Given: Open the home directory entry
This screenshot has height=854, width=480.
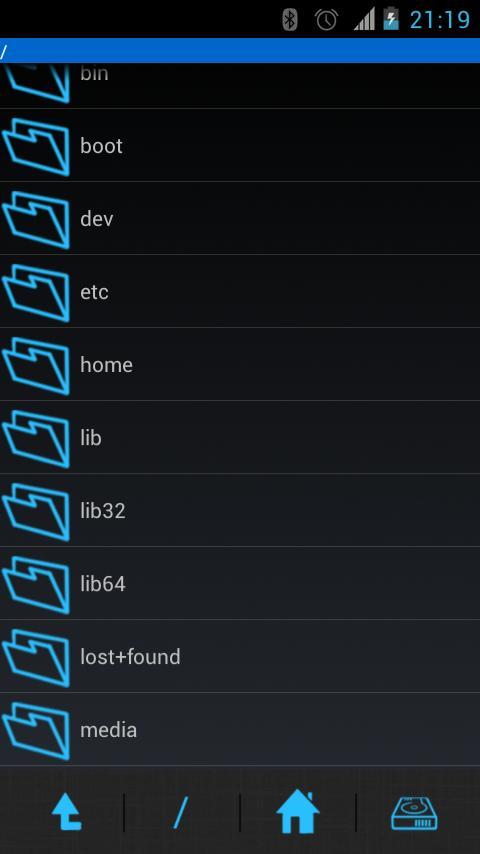Looking at the screenshot, I should coord(240,364).
